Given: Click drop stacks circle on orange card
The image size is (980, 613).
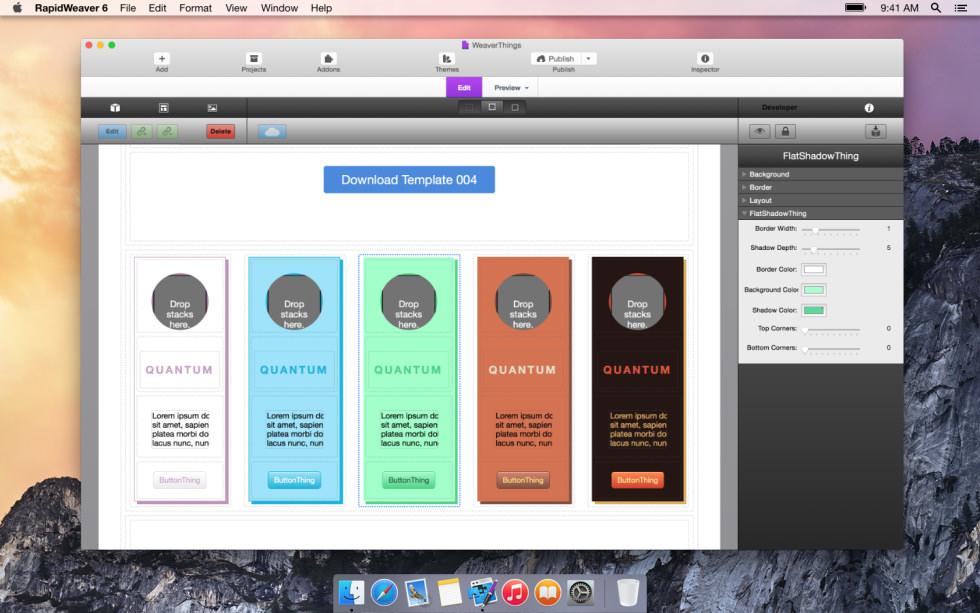Looking at the screenshot, I should (x=523, y=302).
